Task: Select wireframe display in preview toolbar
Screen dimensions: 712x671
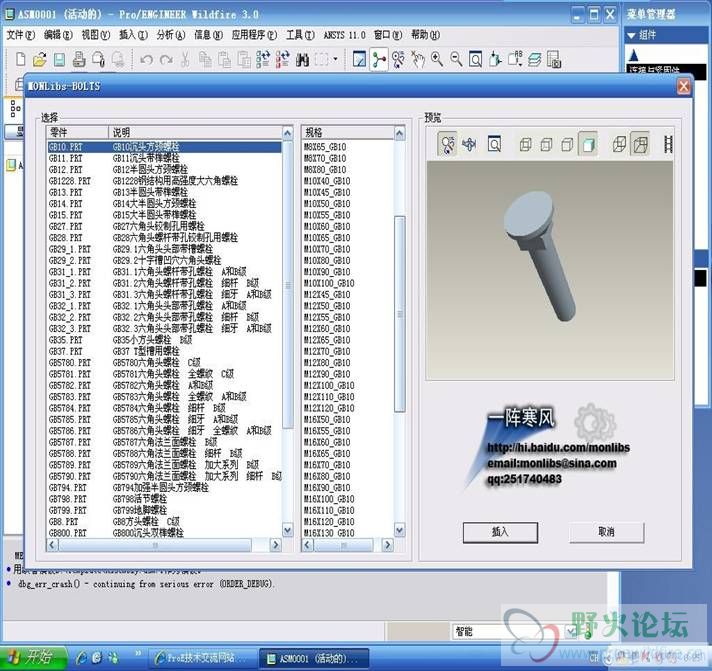Action: point(525,145)
